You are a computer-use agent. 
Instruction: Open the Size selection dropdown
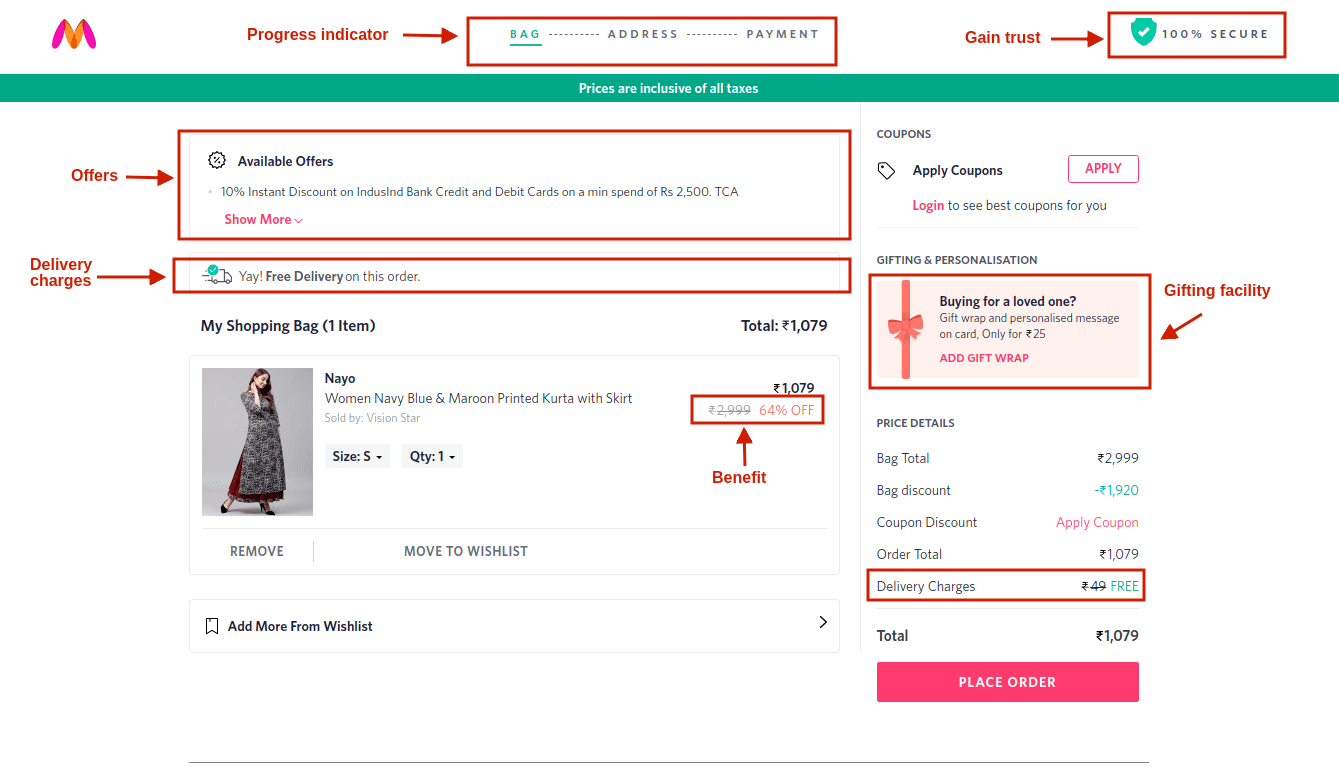356,455
